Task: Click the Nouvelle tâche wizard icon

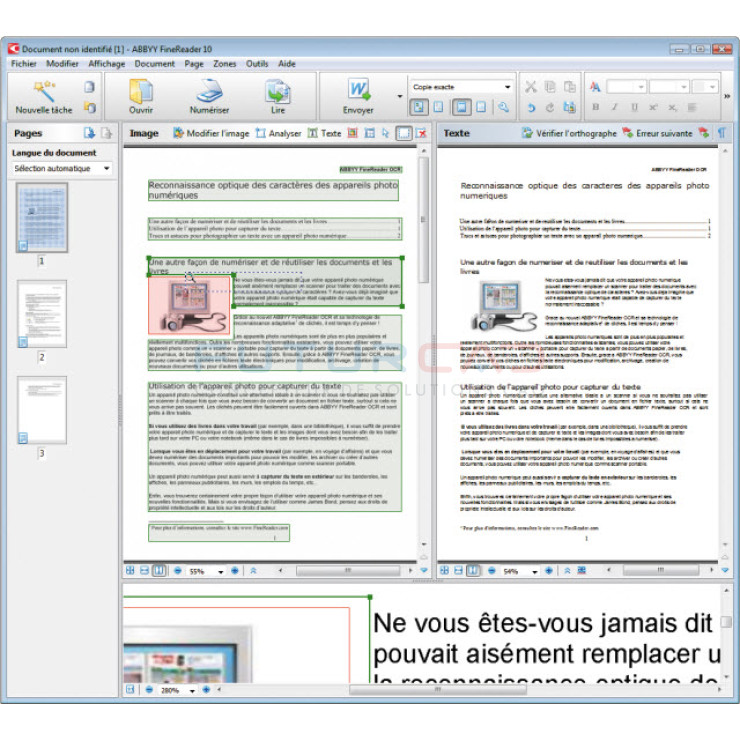Action: pos(43,91)
